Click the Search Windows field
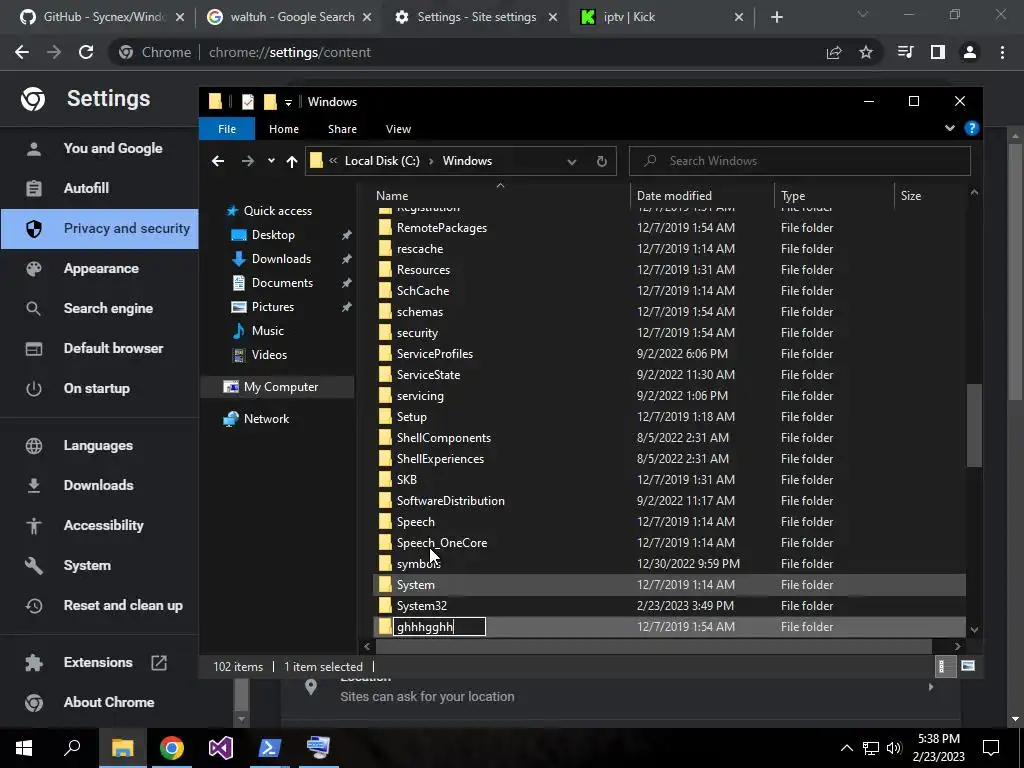Screen dimensions: 1024x768 (799, 161)
